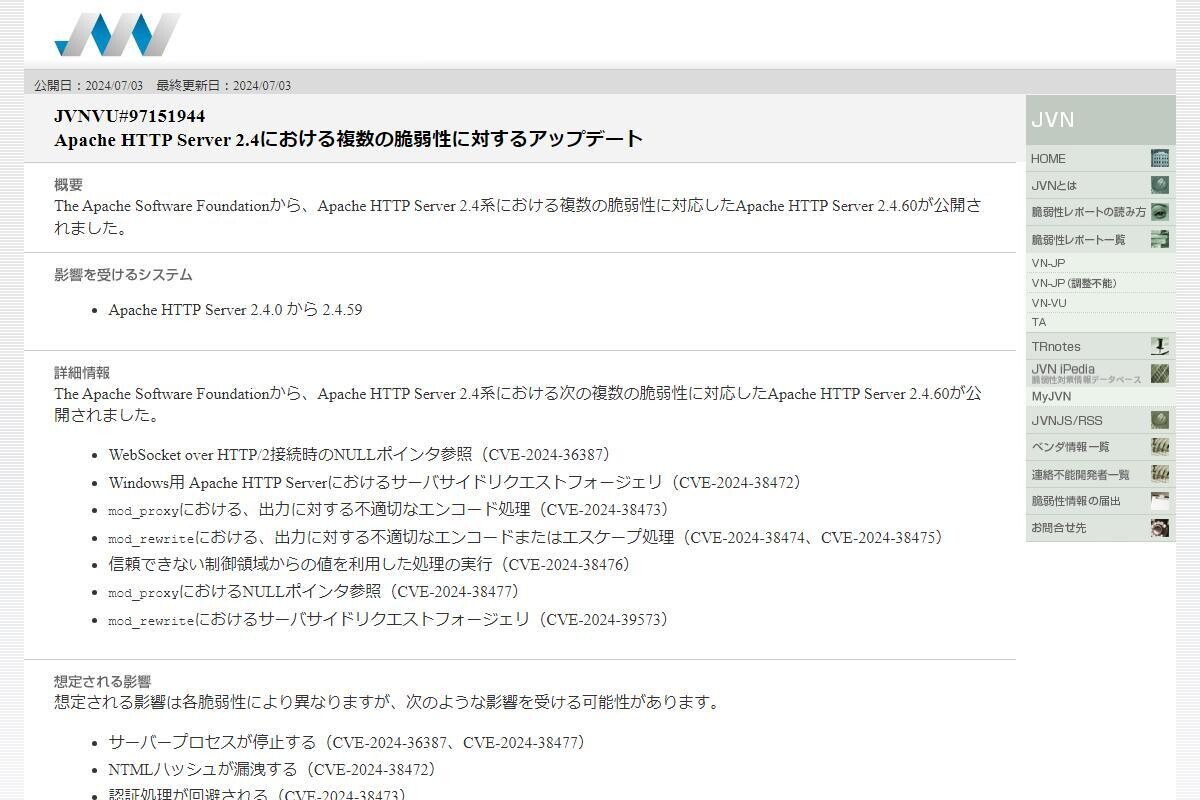Open 脆弱性レポートの読み方 link
1200x800 pixels.
tap(1089, 212)
